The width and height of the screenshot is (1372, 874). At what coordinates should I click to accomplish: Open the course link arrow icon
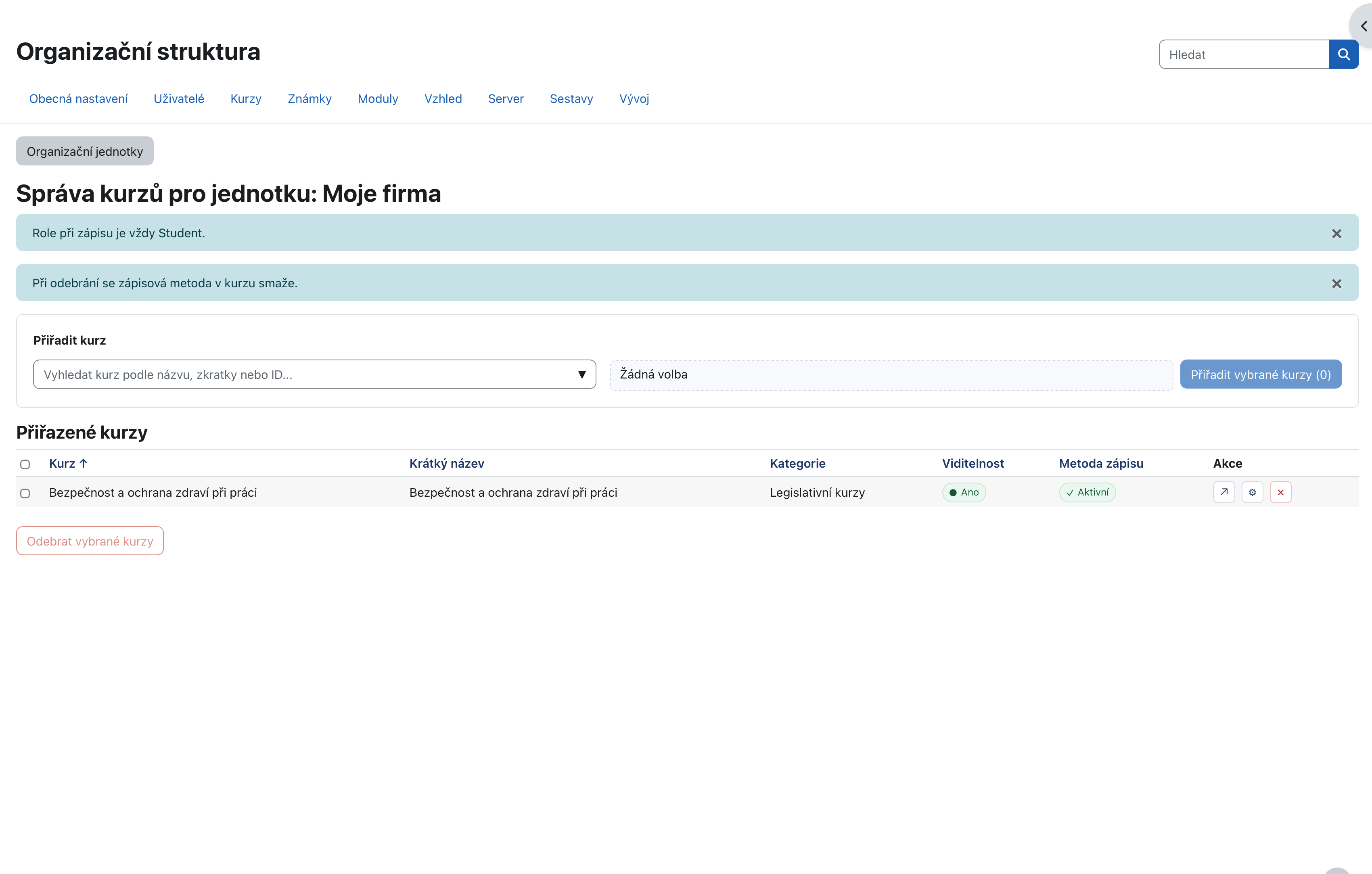pos(1224,492)
